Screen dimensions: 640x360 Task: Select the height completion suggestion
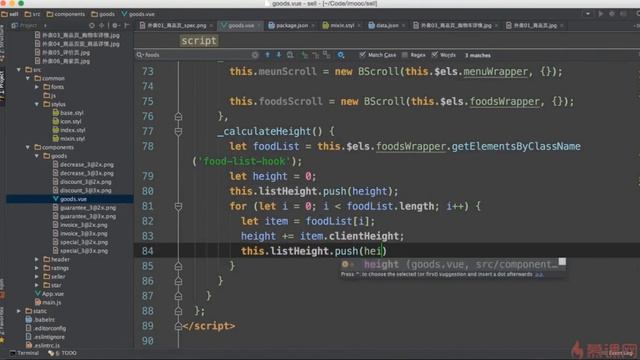(x=453, y=264)
